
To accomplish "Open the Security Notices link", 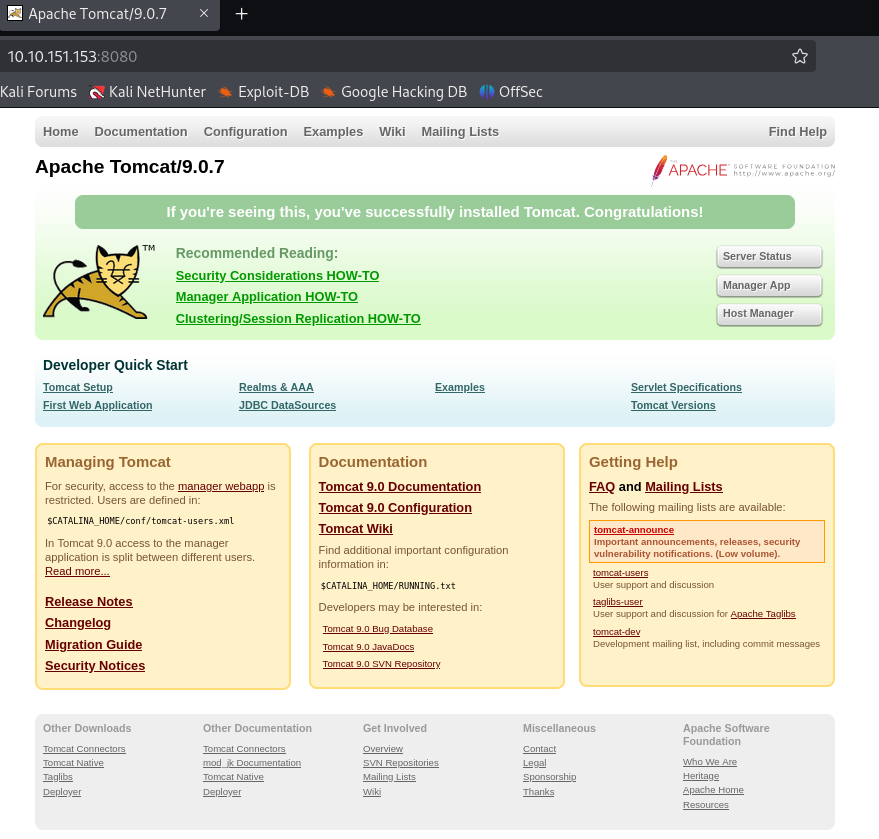I will click(x=95, y=666).
